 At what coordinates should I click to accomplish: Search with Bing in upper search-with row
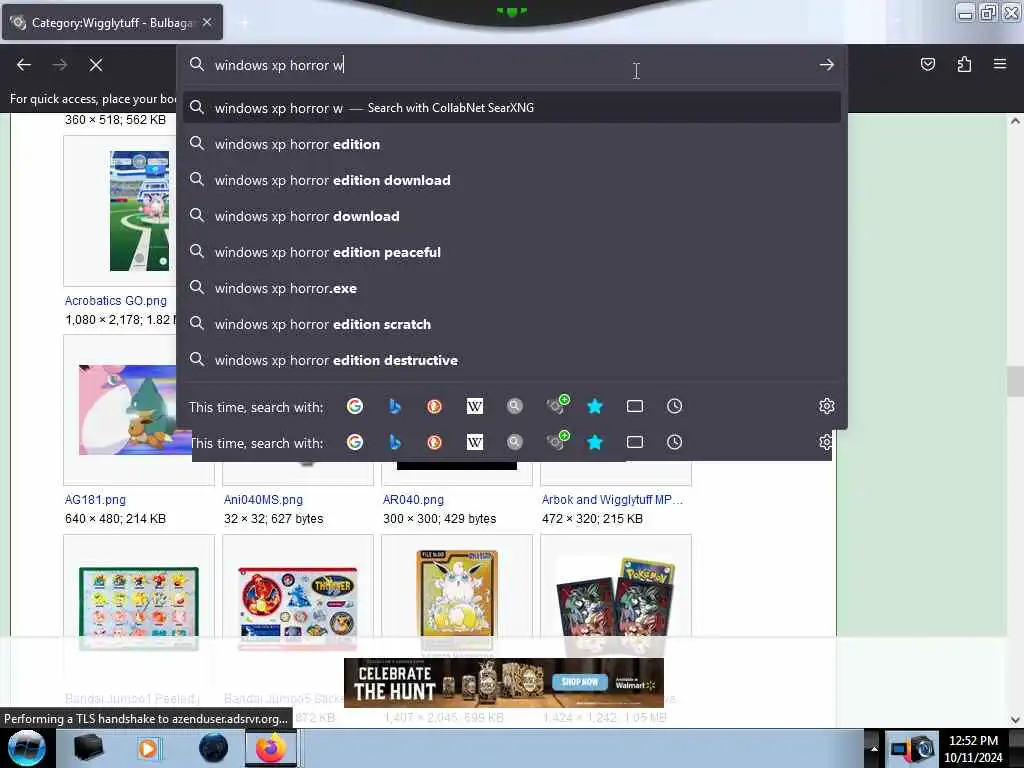coord(394,406)
